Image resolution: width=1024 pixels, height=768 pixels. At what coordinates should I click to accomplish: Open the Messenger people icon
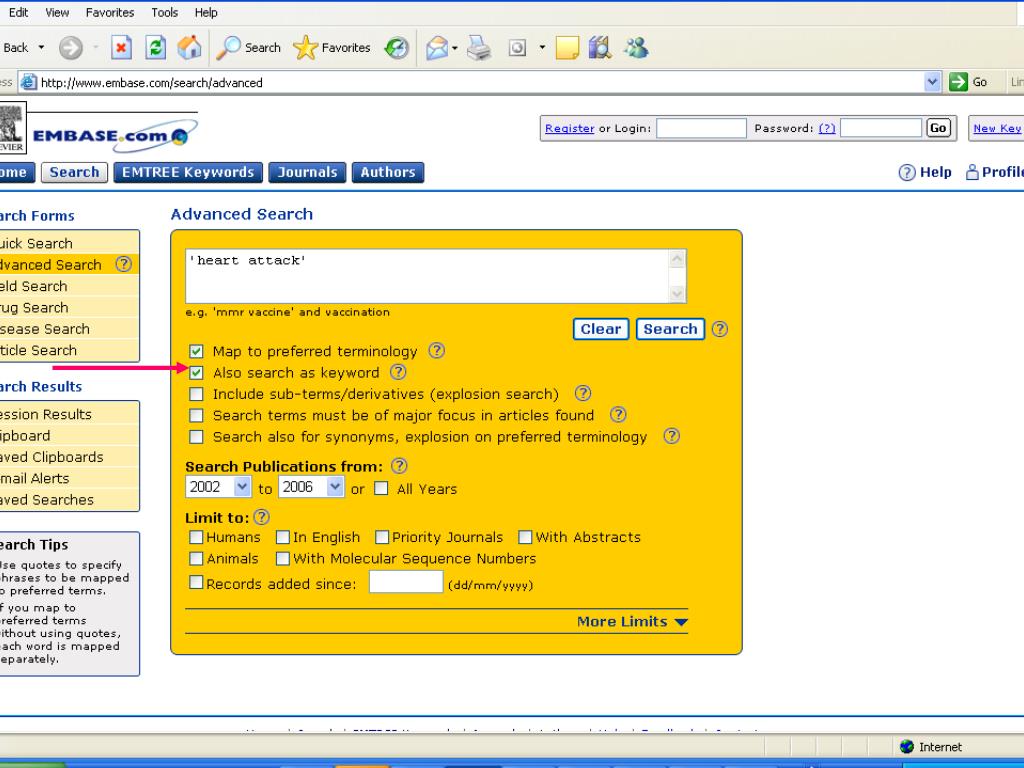(x=635, y=48)
